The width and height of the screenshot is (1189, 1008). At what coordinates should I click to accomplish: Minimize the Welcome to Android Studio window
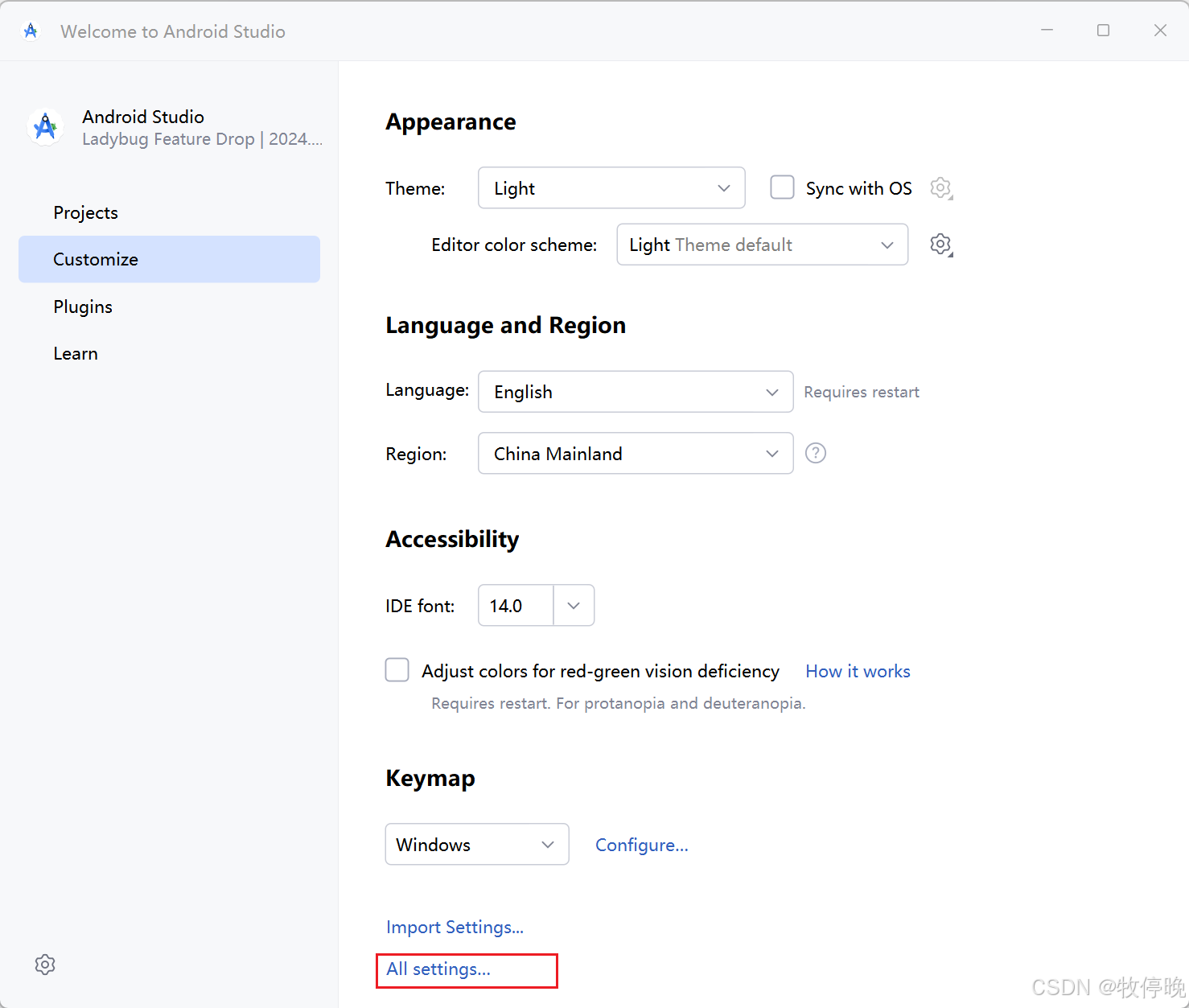1047,31
